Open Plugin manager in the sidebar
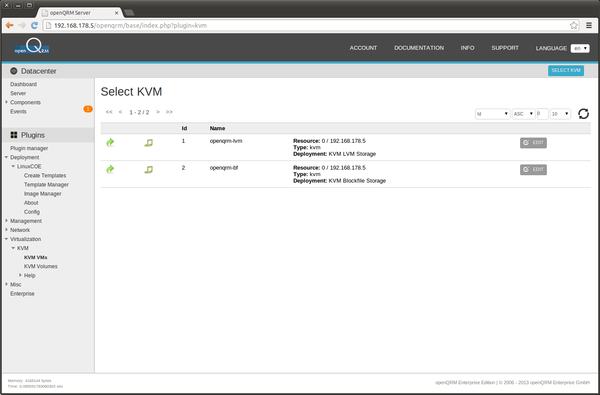 29,148
